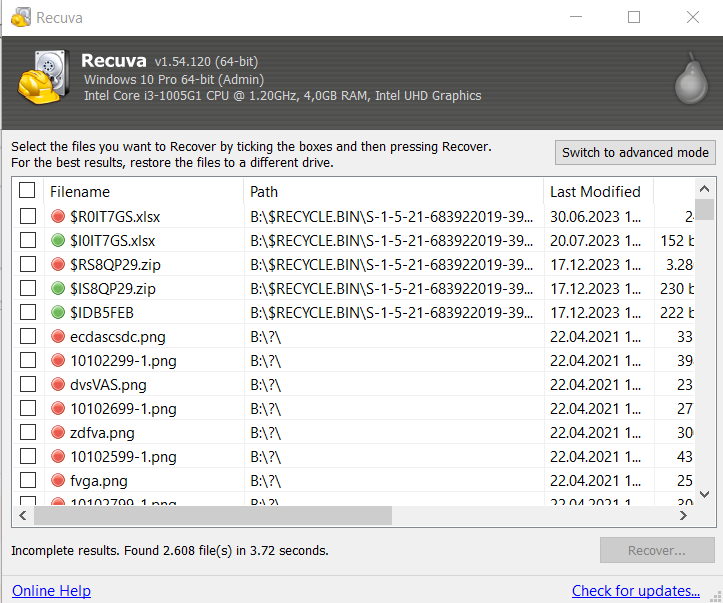Tick checkbox for $IS8QP29.zip
723x603 pixels.
point(28,288)
